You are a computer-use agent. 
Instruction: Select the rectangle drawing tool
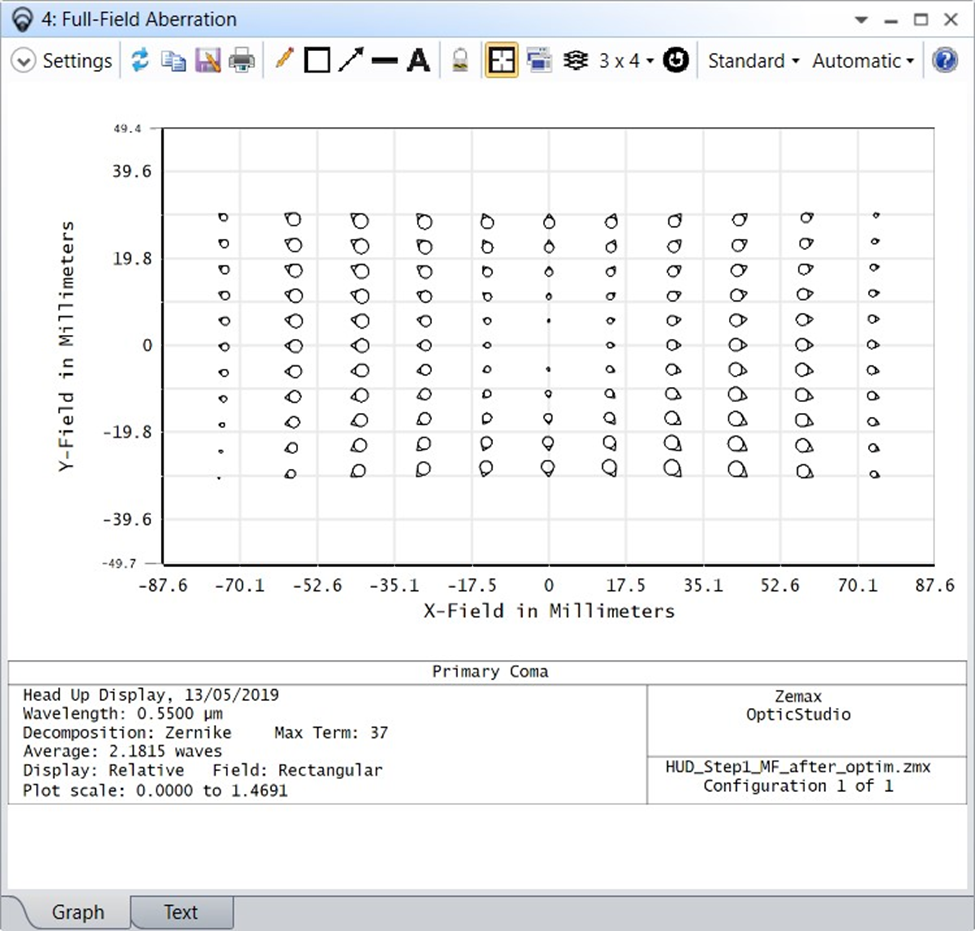[x=317, y=61]
